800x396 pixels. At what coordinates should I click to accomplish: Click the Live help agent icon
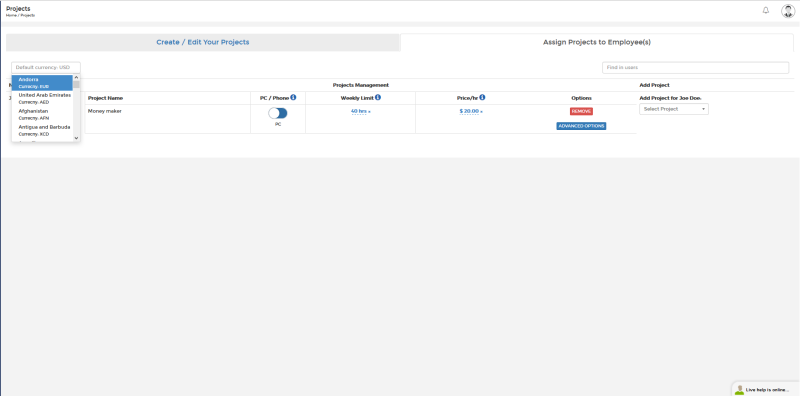pos(739,390)
